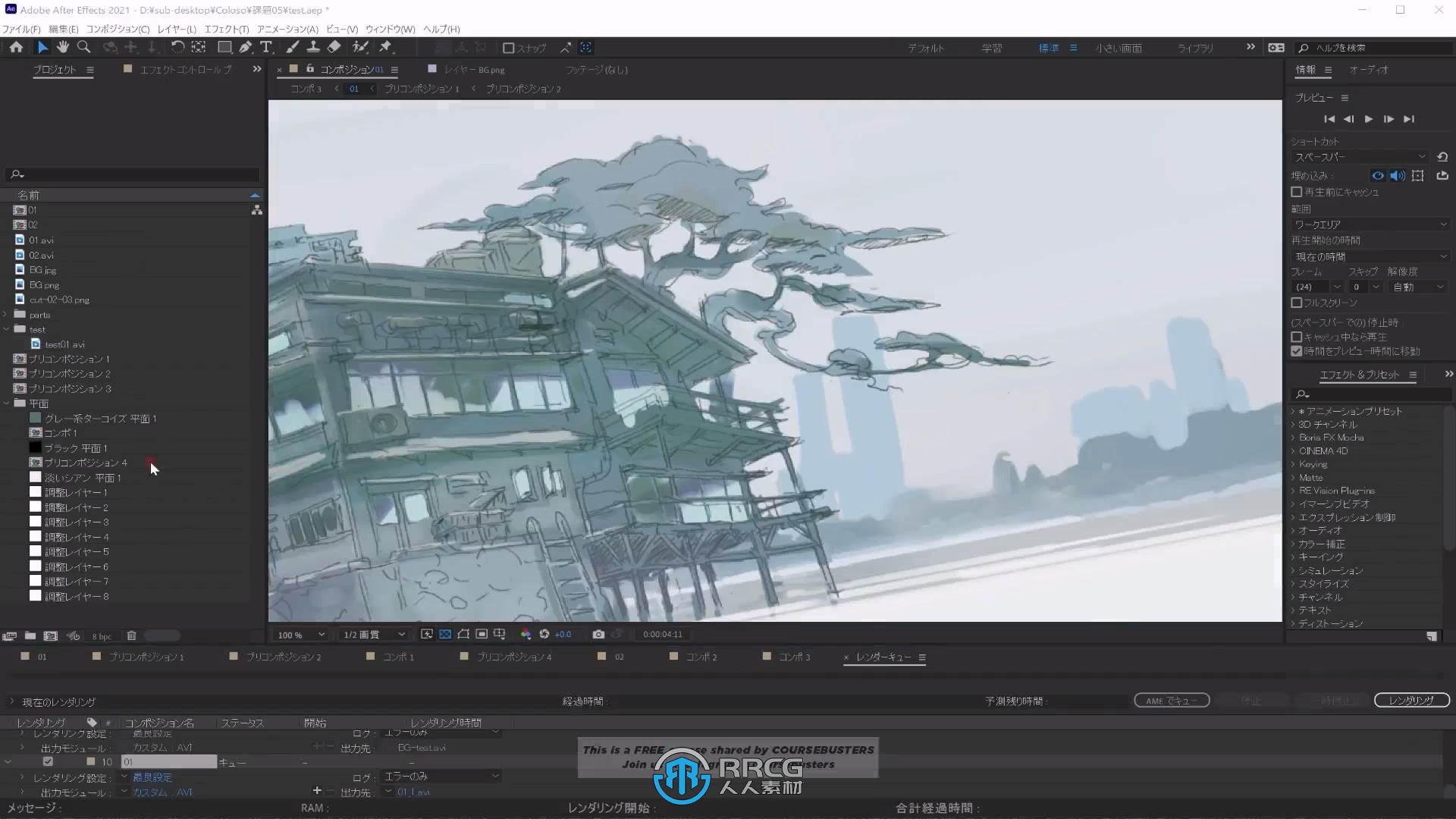Select the Pan Behind anchor point tool
This screenshot has height=819, width=1456.
199,47
